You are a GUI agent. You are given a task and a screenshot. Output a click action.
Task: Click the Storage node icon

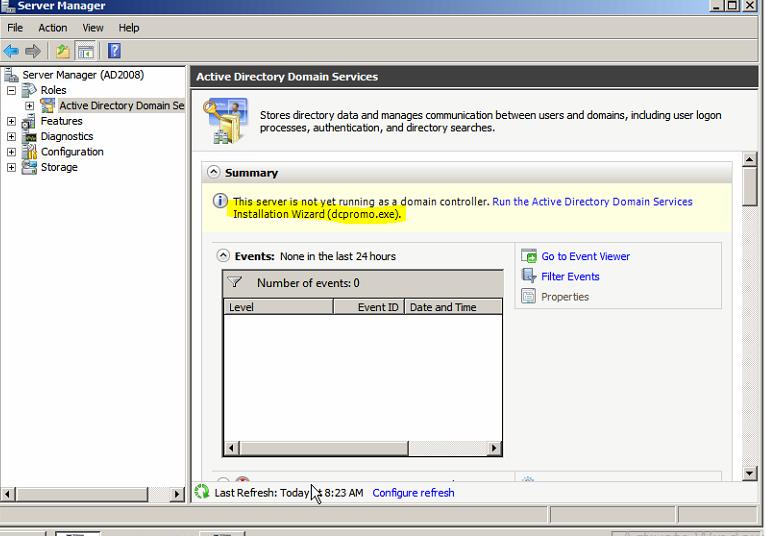[29, 167]
